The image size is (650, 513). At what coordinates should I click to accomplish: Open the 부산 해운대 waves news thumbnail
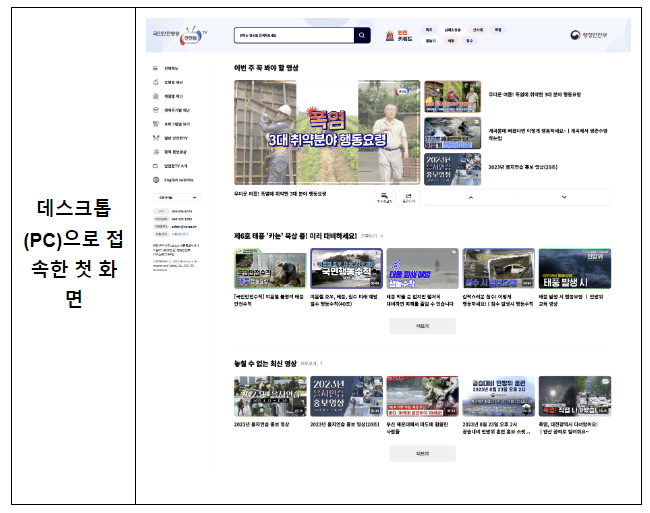(422, 396)
